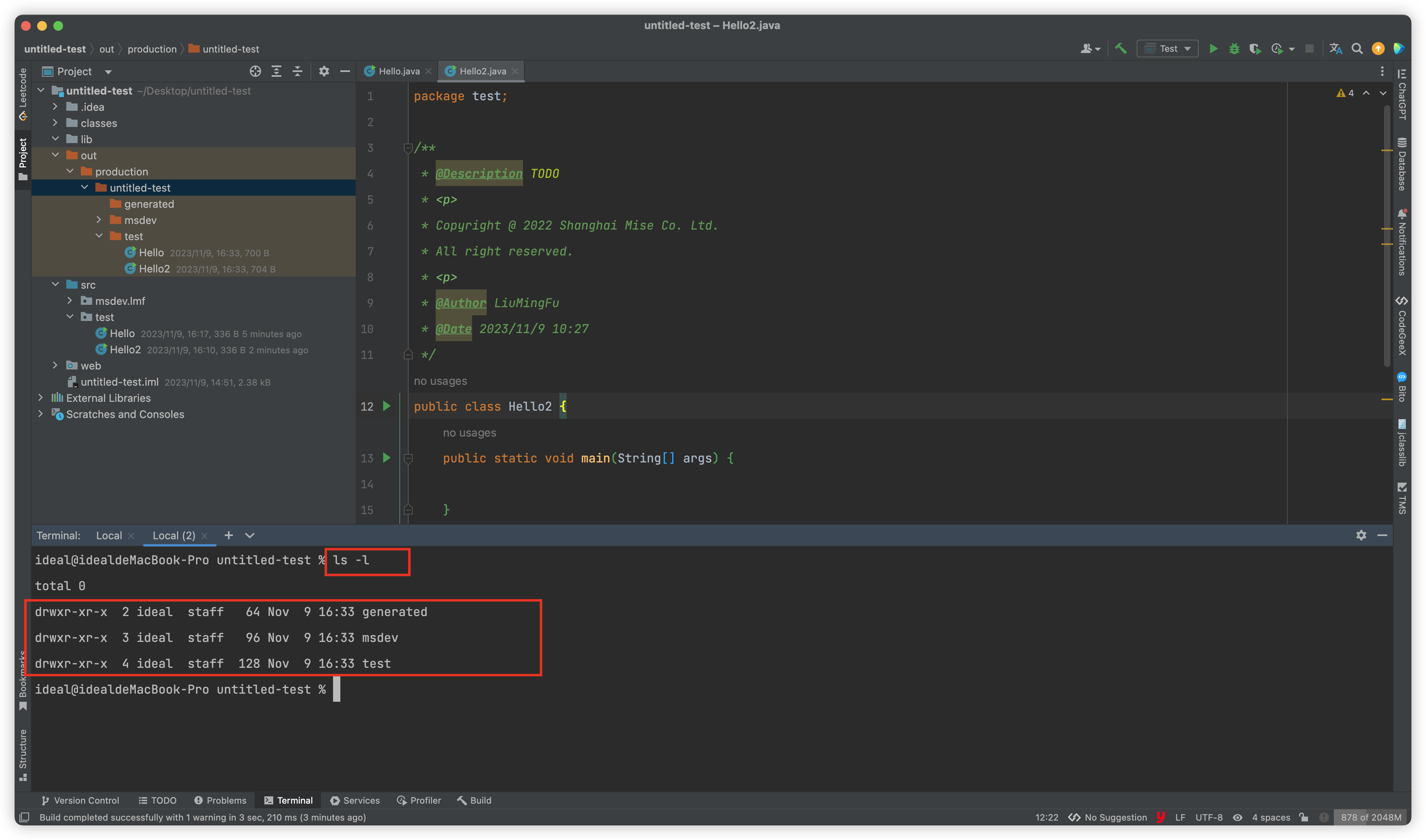The height and width of the screenshot is (840, 1426).
Task: Toggle the Notifications side panel
Action: click(1402, 242)
